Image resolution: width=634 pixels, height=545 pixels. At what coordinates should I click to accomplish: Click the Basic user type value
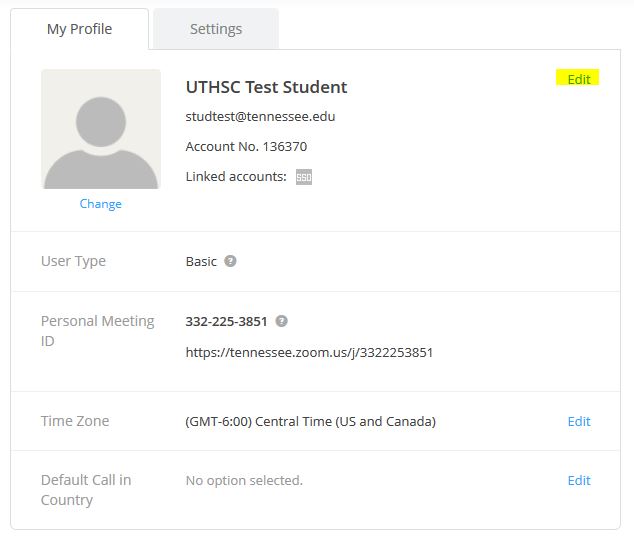[201, 262]
